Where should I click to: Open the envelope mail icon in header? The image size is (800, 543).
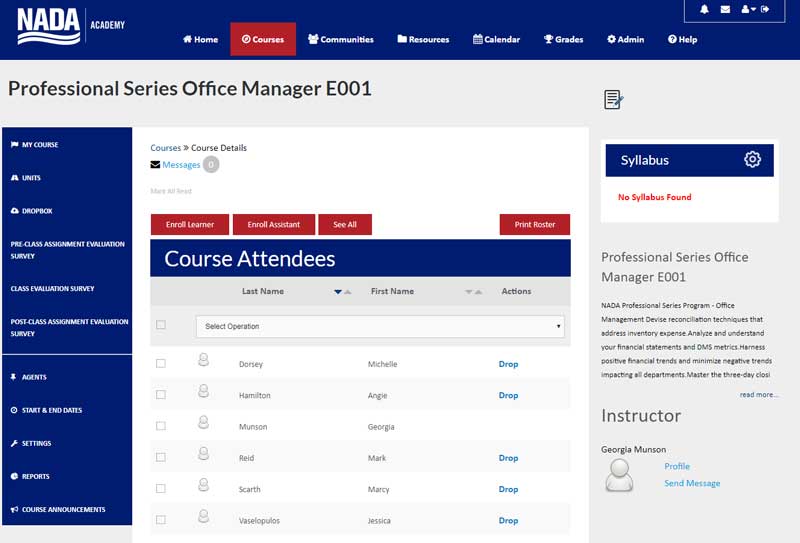725,9
